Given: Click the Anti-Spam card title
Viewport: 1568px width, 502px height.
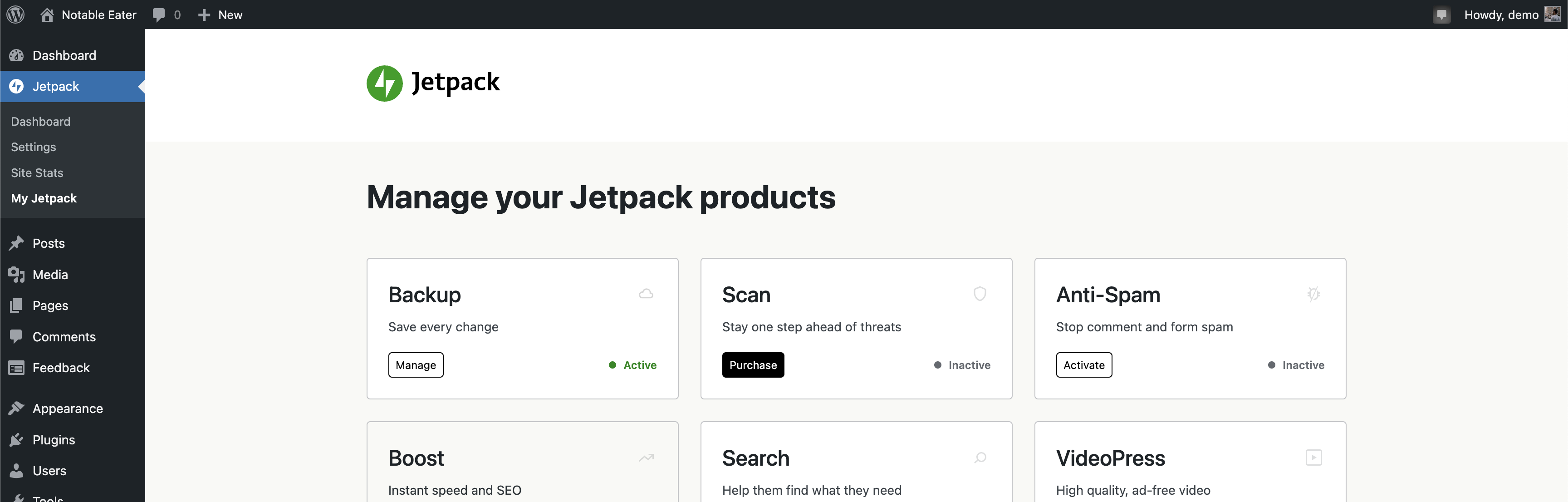Looking at the screenshot, I should [x=1108, y=295].
